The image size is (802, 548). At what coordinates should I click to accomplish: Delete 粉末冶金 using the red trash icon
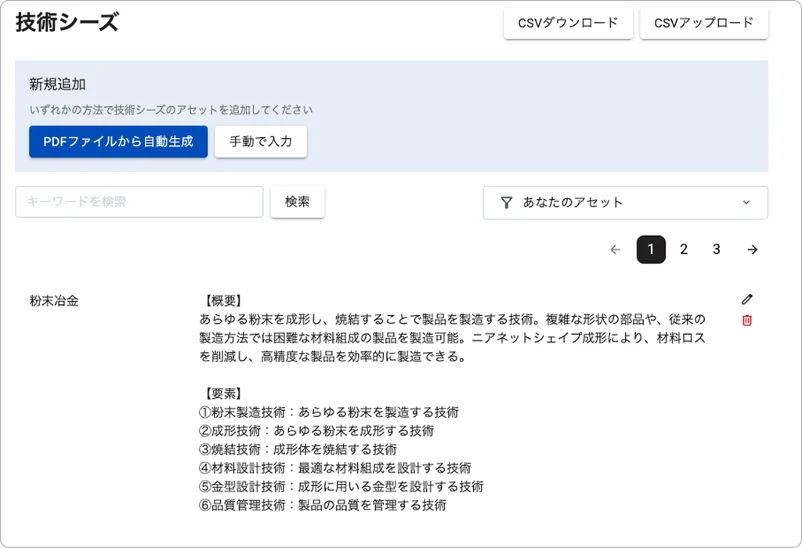tap(747, 320)
